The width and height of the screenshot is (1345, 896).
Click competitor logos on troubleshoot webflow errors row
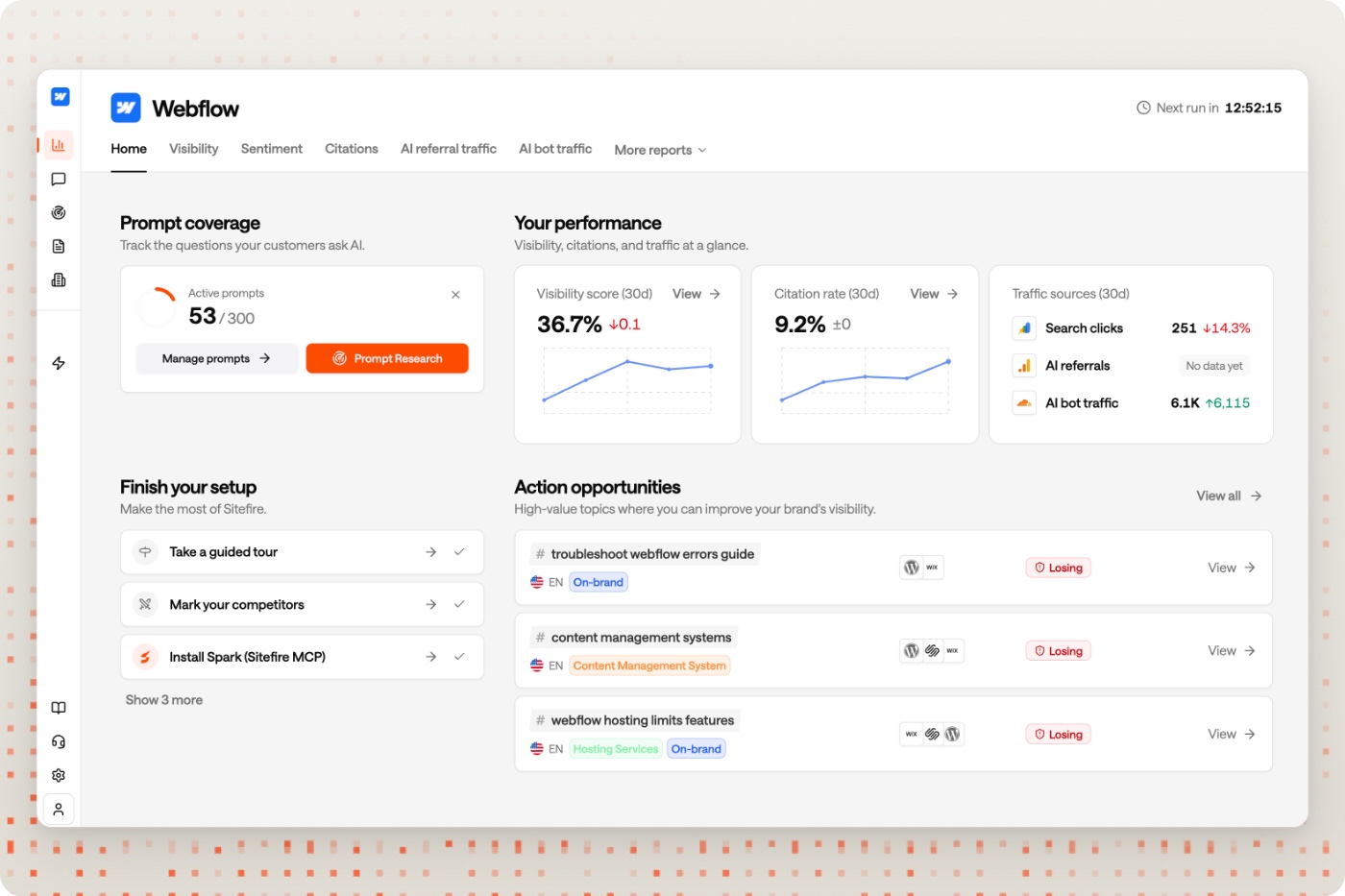[x=922, y=568]
